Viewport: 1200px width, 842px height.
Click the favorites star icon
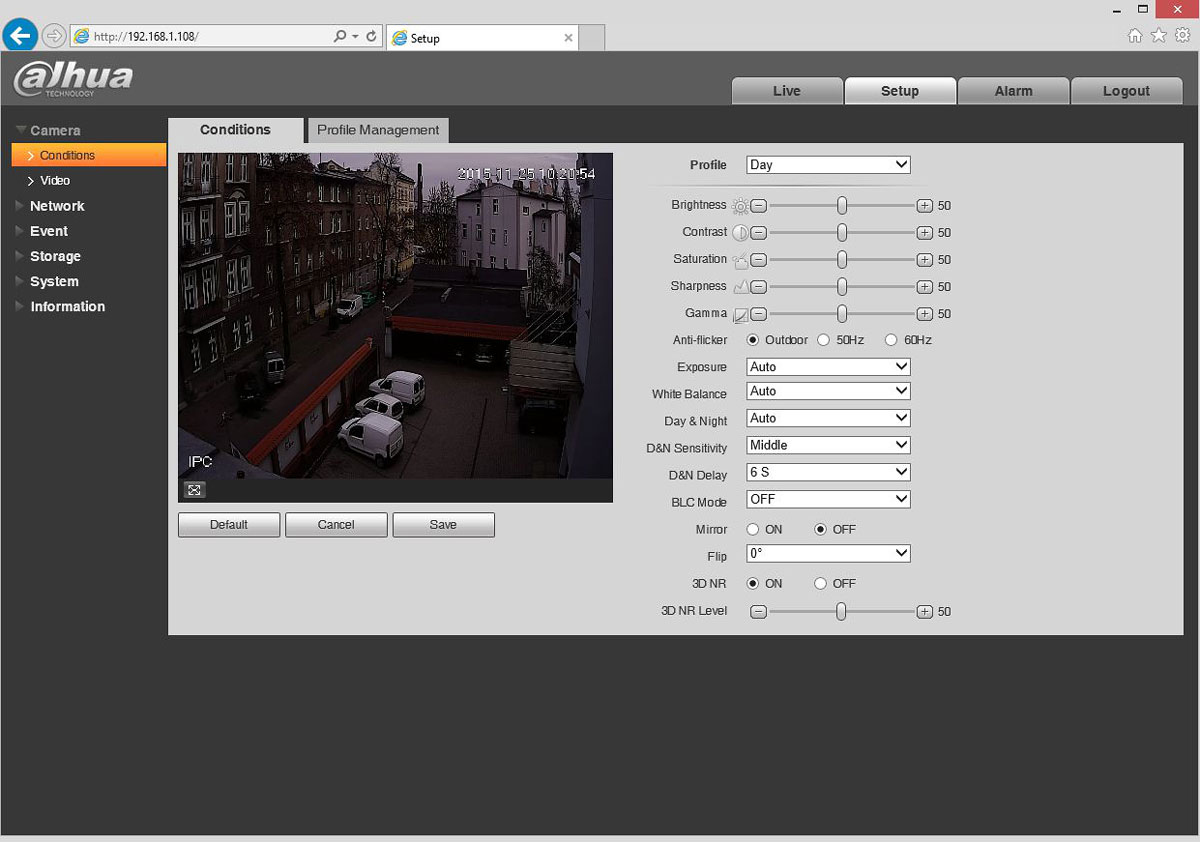coord(1159,35)
